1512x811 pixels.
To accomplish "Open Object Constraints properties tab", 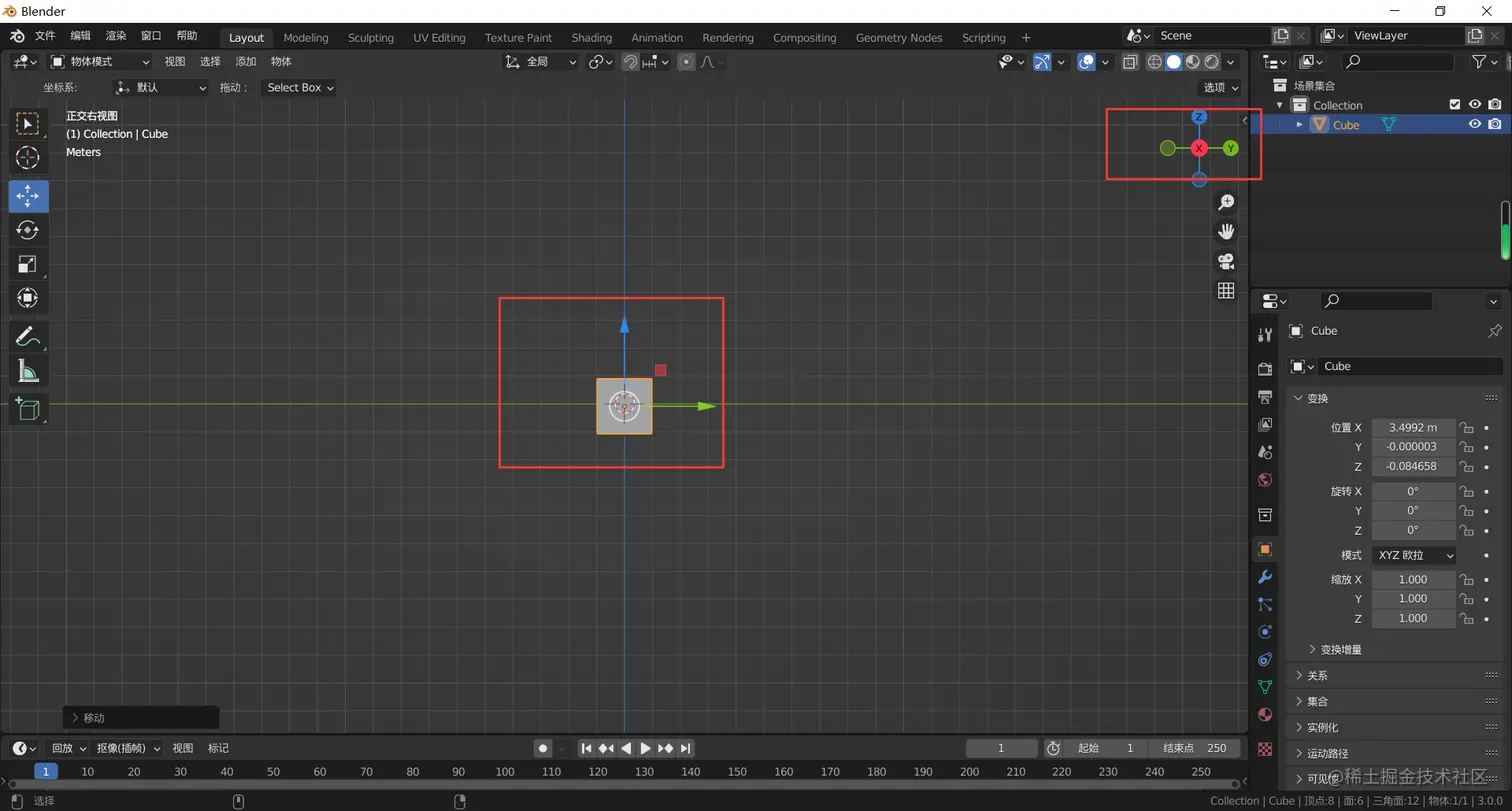I will coord(1265,659).
